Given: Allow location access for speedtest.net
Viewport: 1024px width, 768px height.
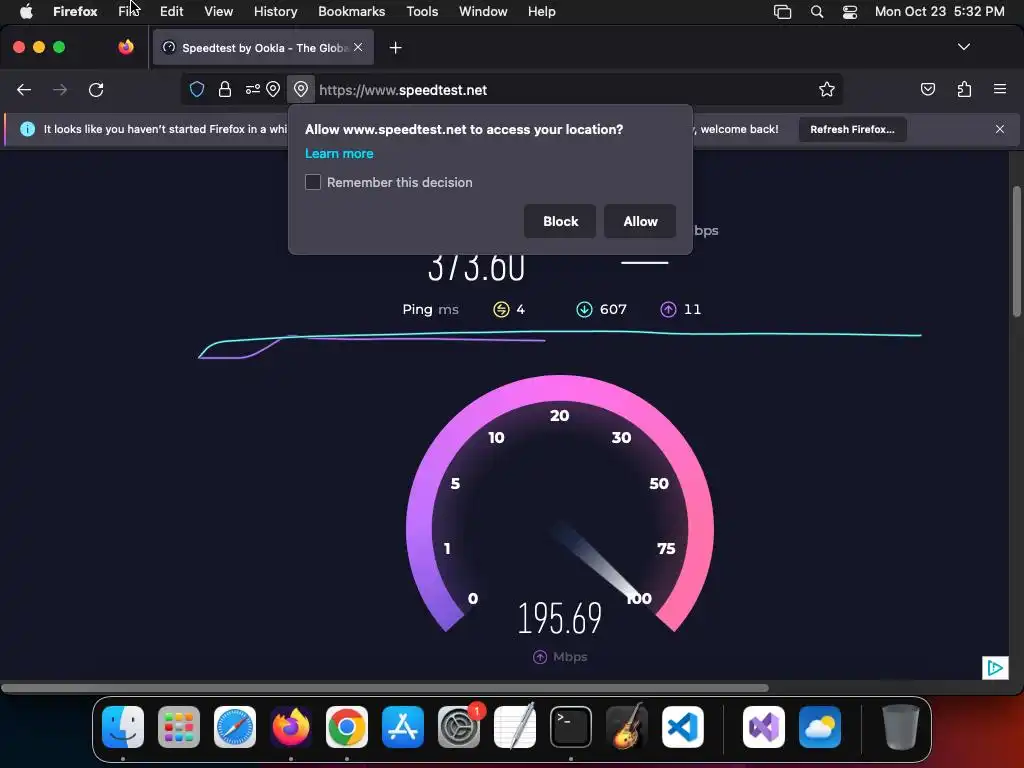Looking at the screenshot, I should tap(640, 221).
